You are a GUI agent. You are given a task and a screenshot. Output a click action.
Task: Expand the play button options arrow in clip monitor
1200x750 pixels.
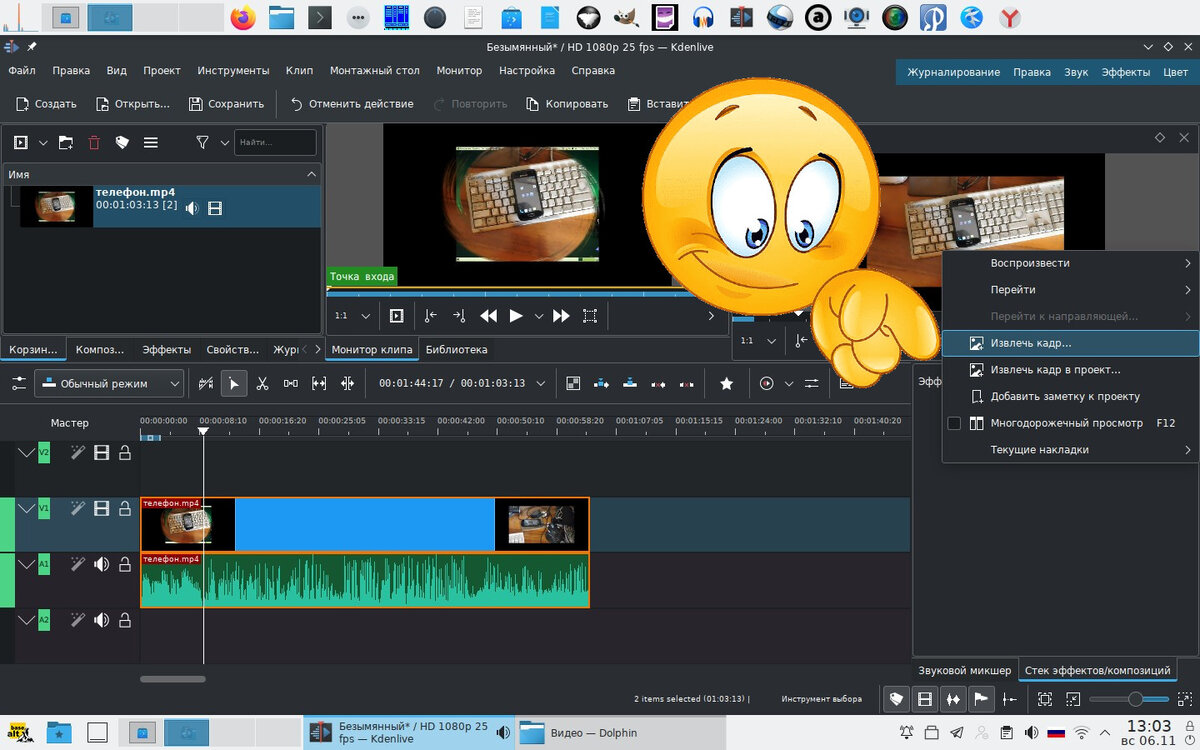click(x=539, y=316)
